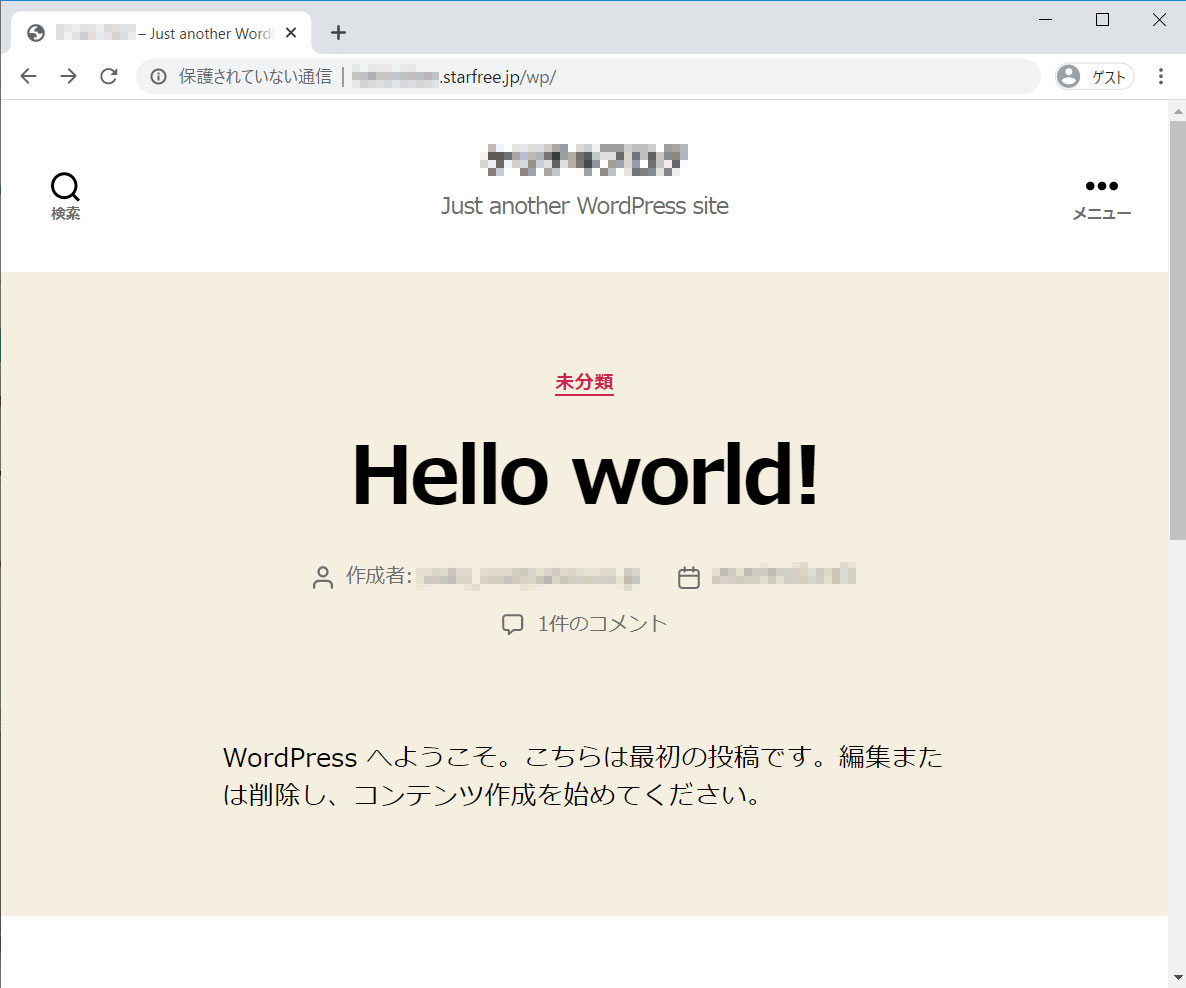Open the 未分類 category link
This screenshot has height=988, width=1186.
584,382
